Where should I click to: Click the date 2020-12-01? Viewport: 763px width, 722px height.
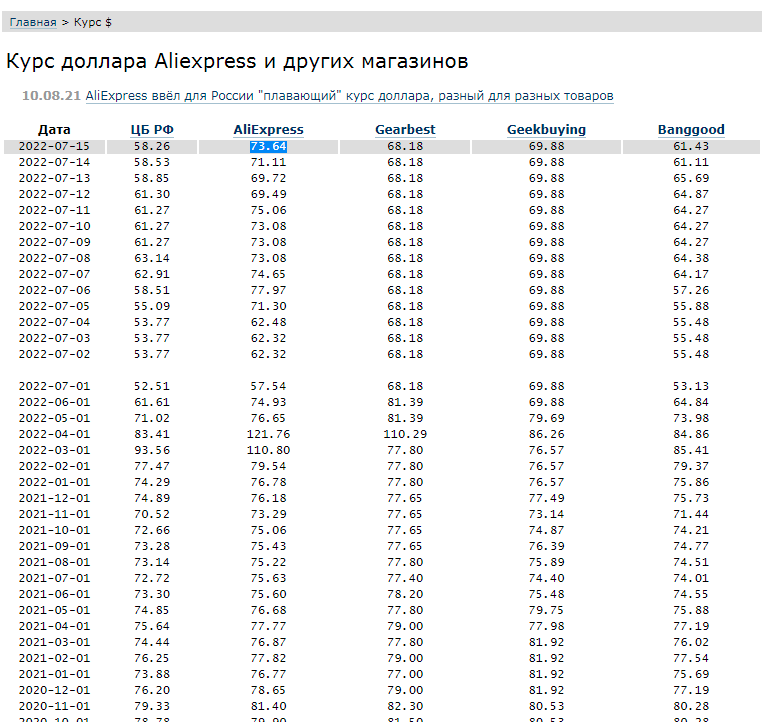[x=54, y=690]
